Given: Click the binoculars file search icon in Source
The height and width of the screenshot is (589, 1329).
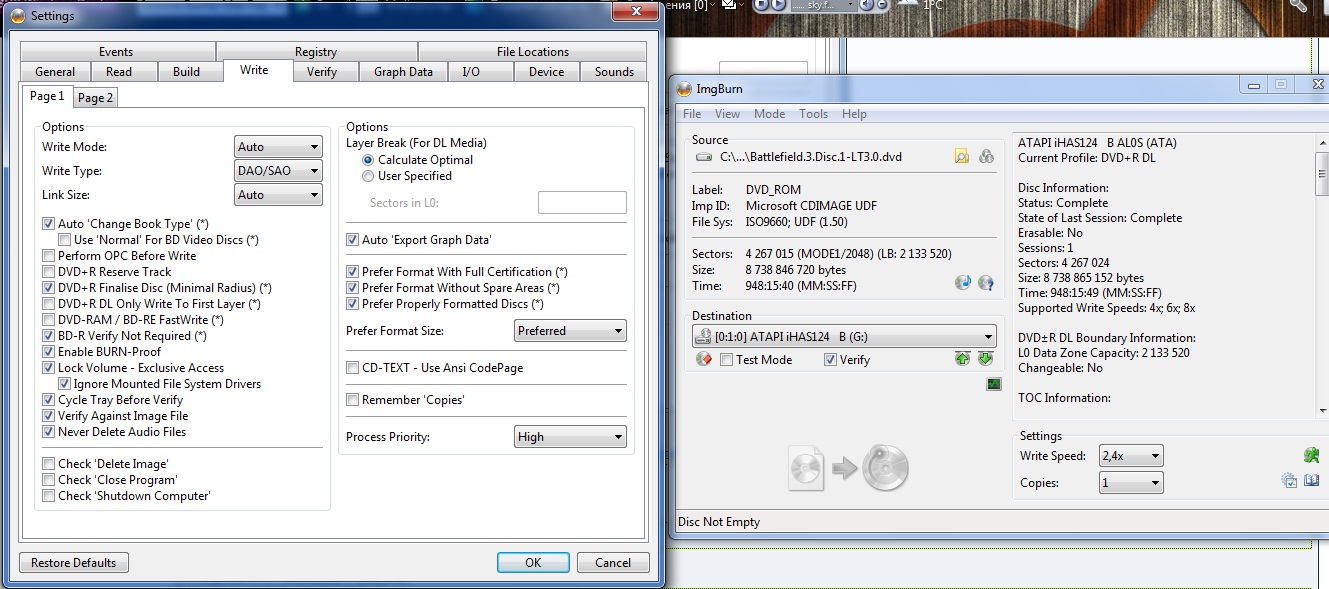Looking at the screenshot, I should [x=986, y=156].
